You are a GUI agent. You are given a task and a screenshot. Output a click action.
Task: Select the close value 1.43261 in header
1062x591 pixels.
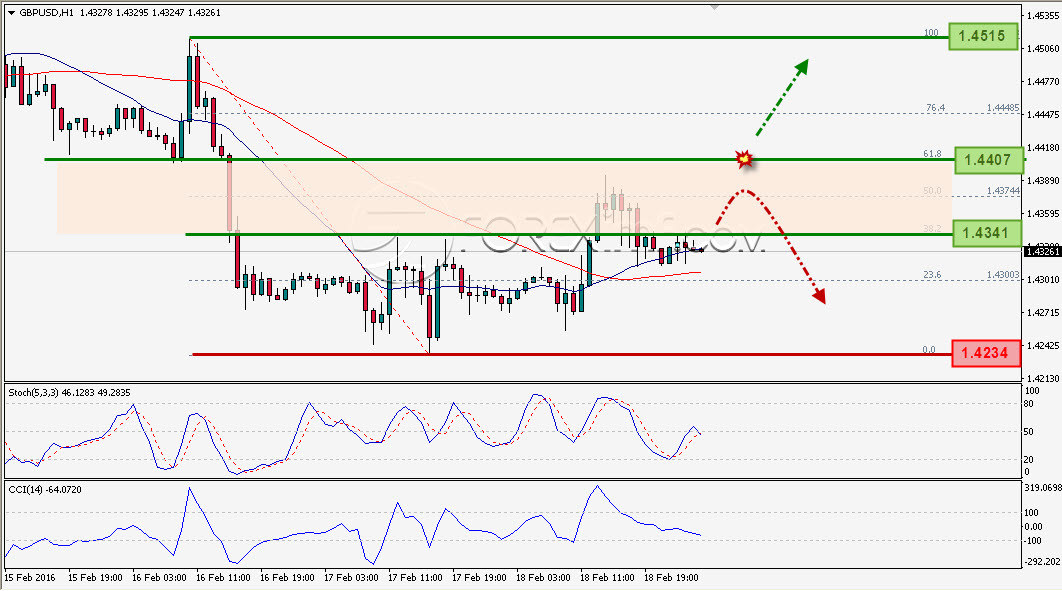[204, 13]
